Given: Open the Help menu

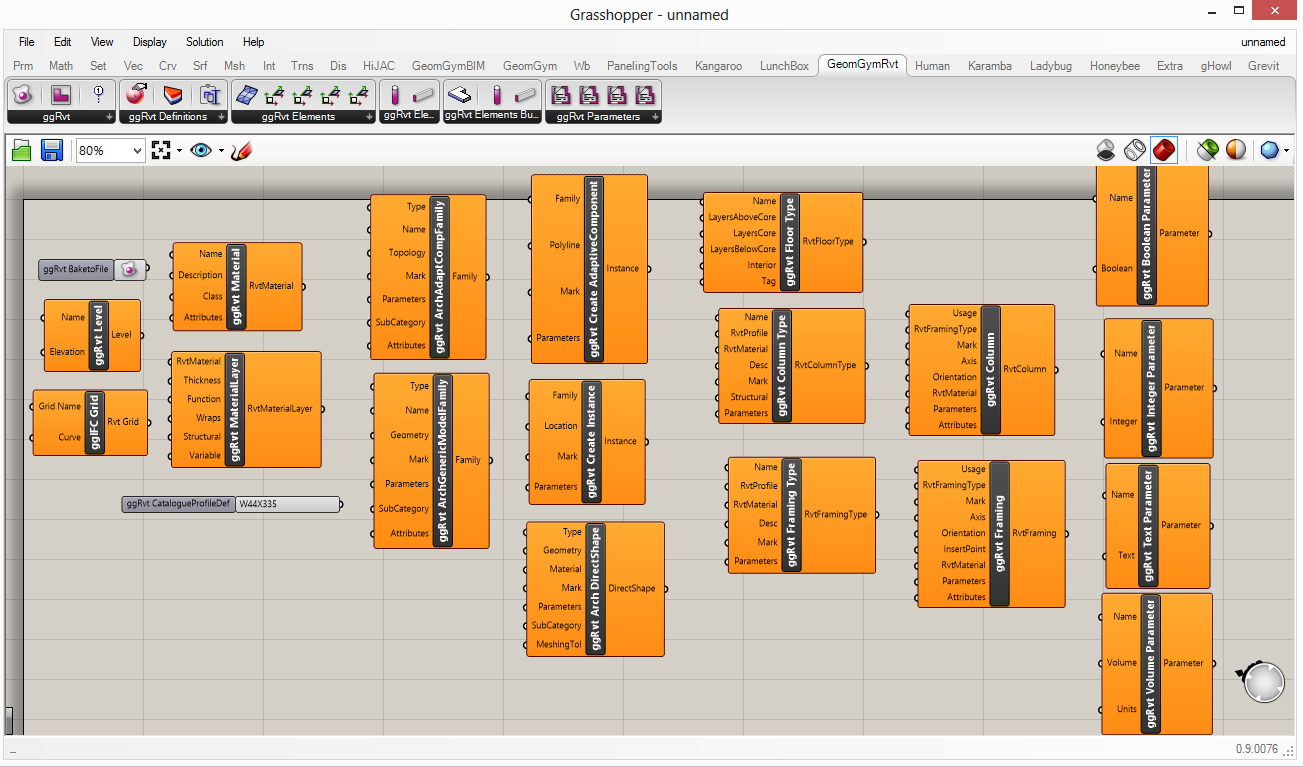Looking at the screenshot, I should pos(254,42).
